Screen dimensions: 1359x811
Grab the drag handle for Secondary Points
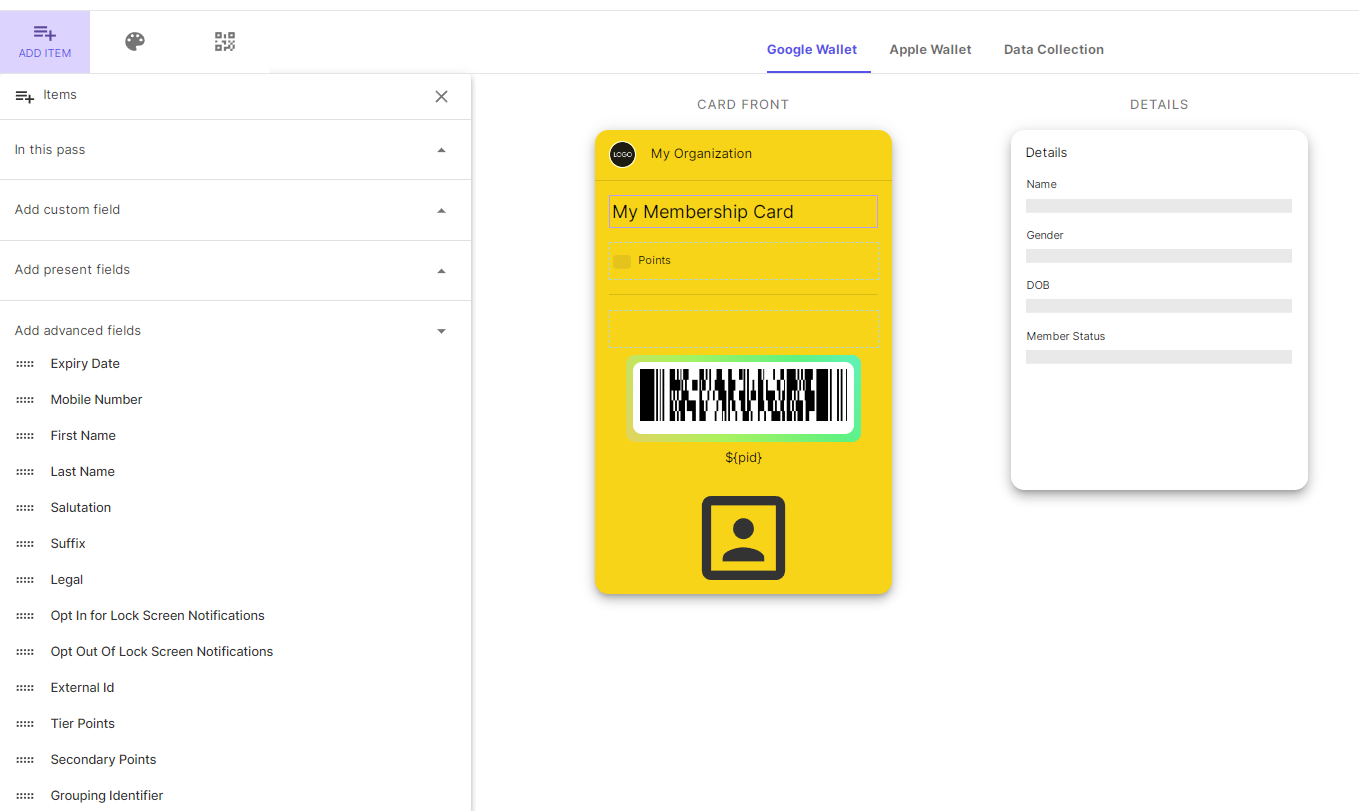tap(25, 760)
